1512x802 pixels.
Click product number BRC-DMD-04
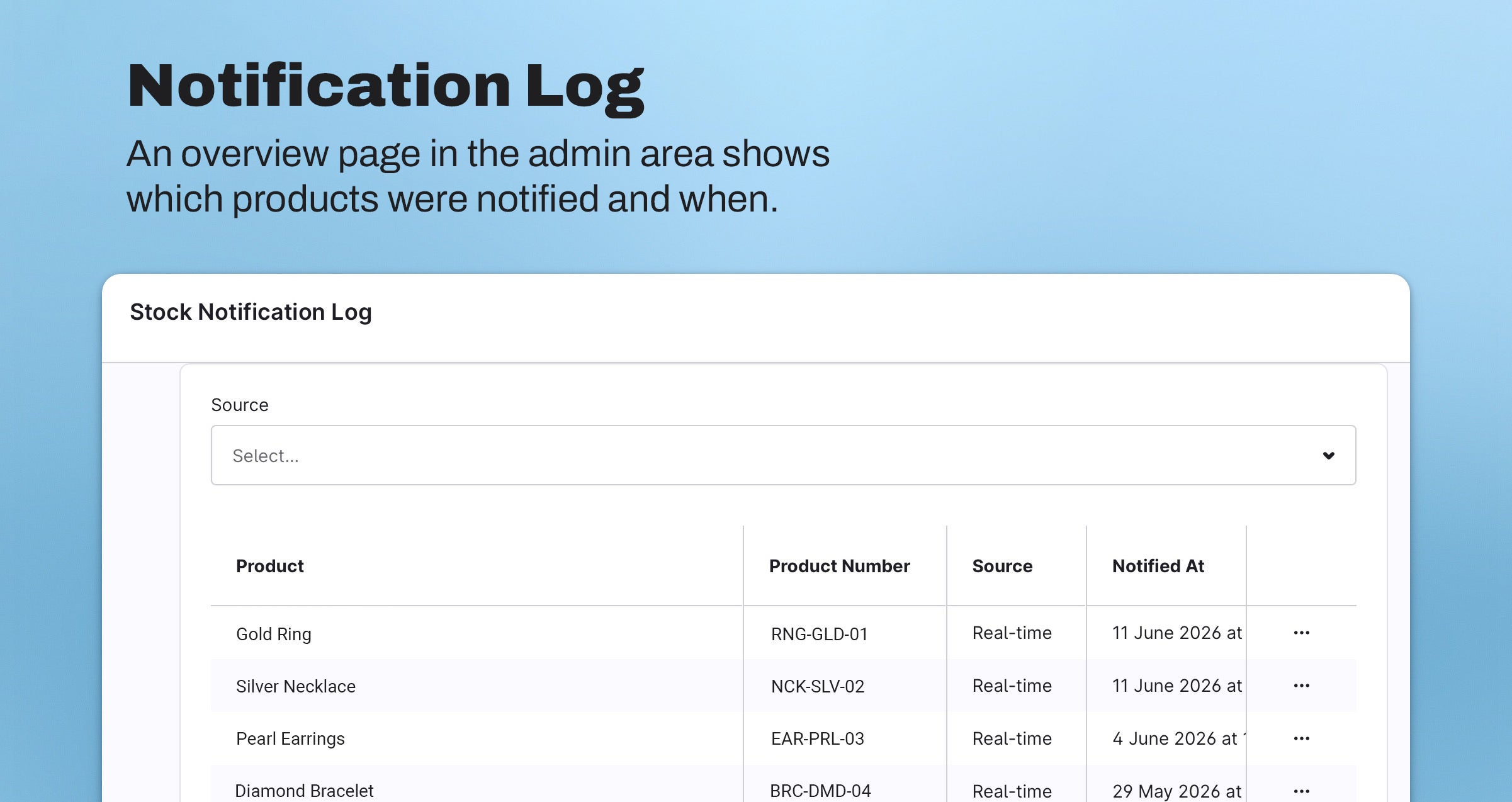tap(820, 791)
